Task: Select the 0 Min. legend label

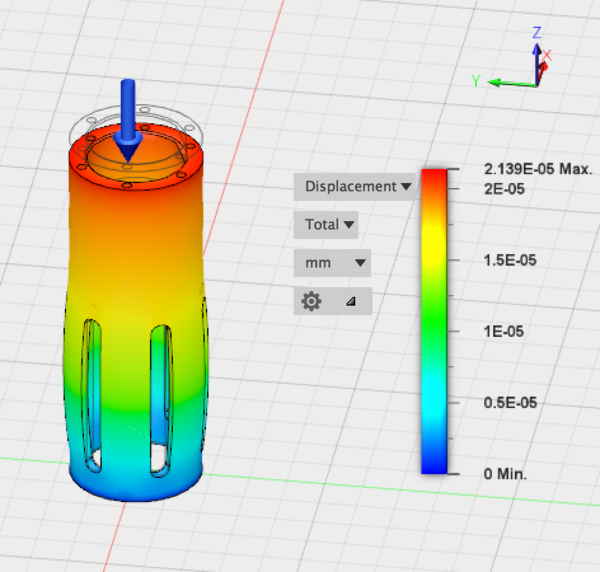Action: [506, 473]
